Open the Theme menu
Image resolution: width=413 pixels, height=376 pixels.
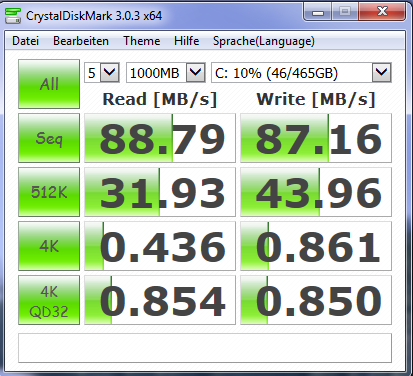[x=142, y=41]
